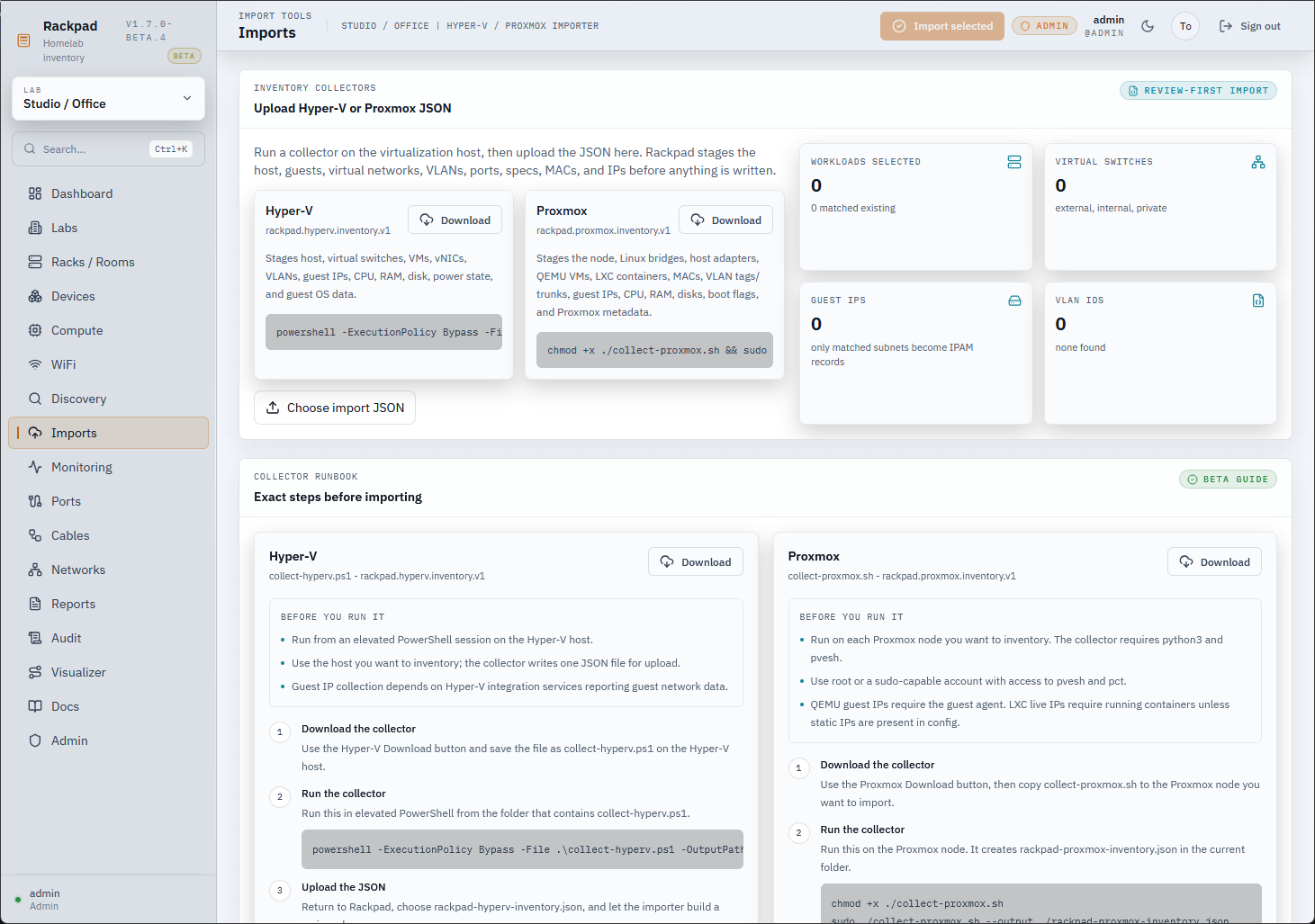Click the Rackpad logo icon
1315x924 pixels.
[24, 40]
